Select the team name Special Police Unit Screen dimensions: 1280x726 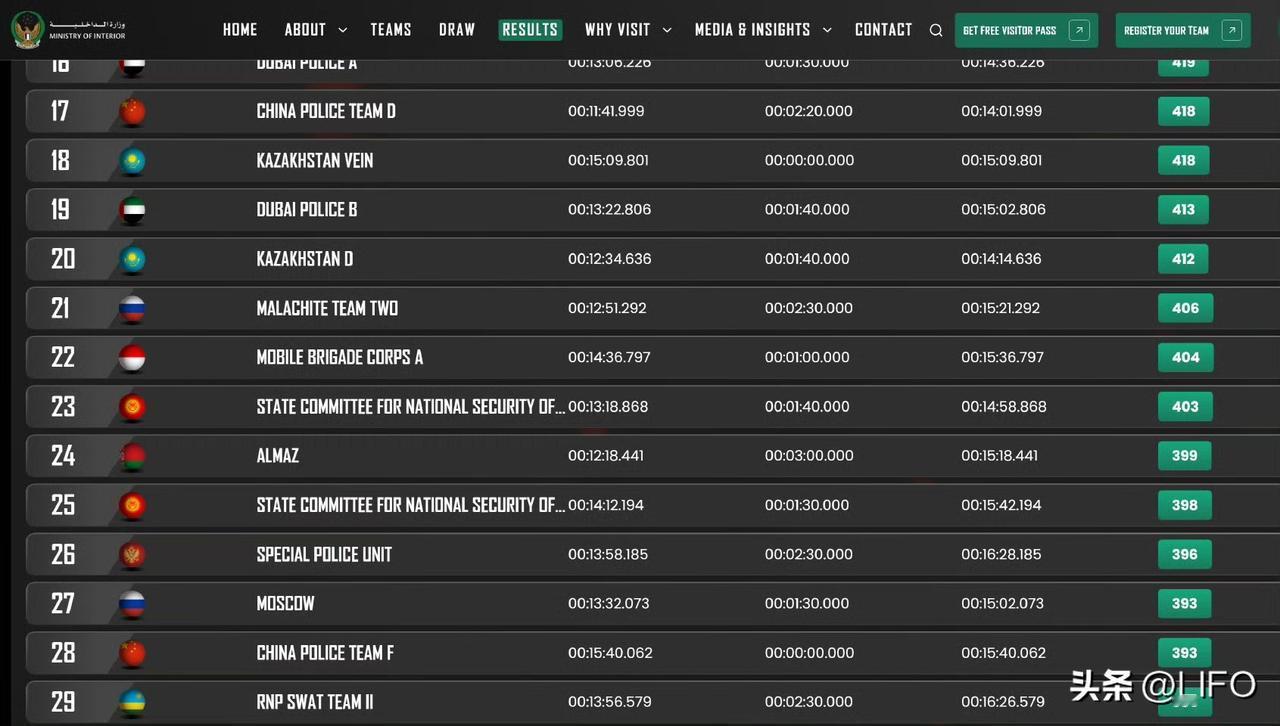324,554
